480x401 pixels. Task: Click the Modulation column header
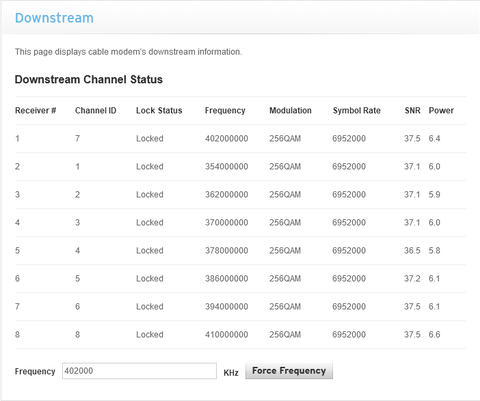290,110
